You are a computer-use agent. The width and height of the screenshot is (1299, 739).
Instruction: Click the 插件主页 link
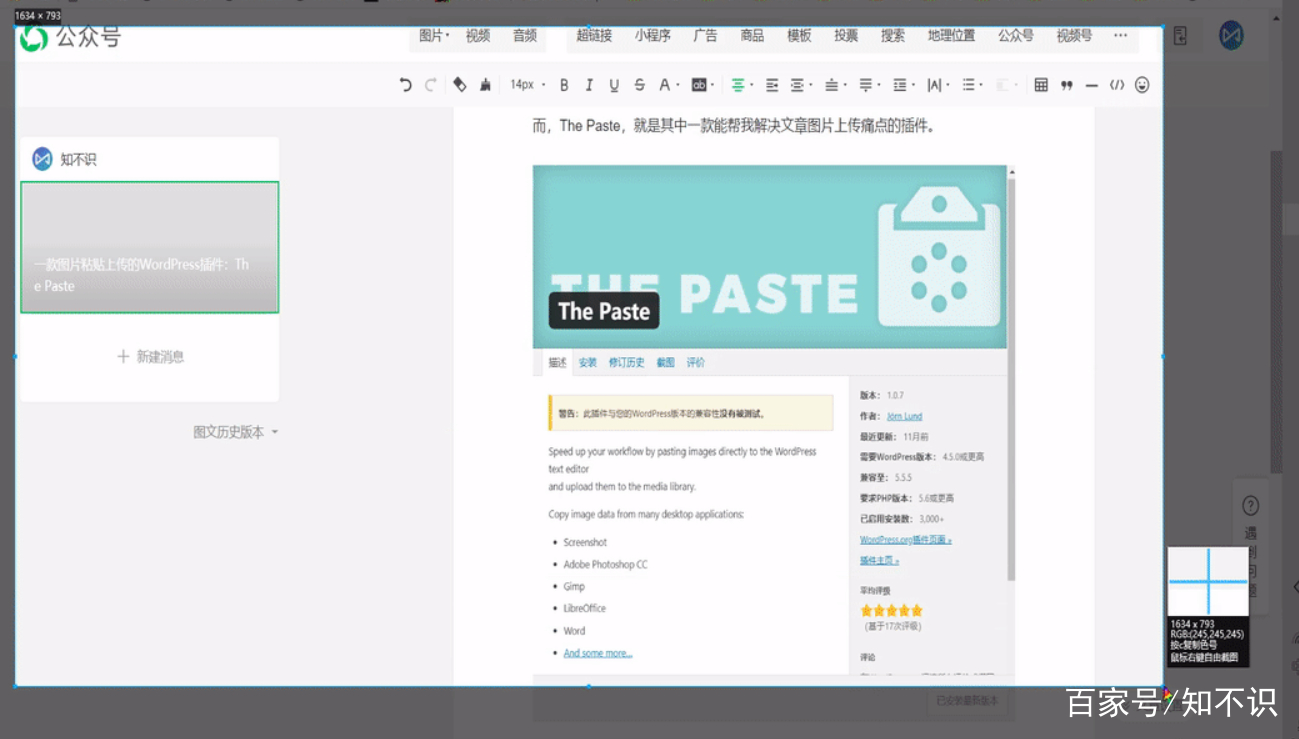[x=880, y=561]
